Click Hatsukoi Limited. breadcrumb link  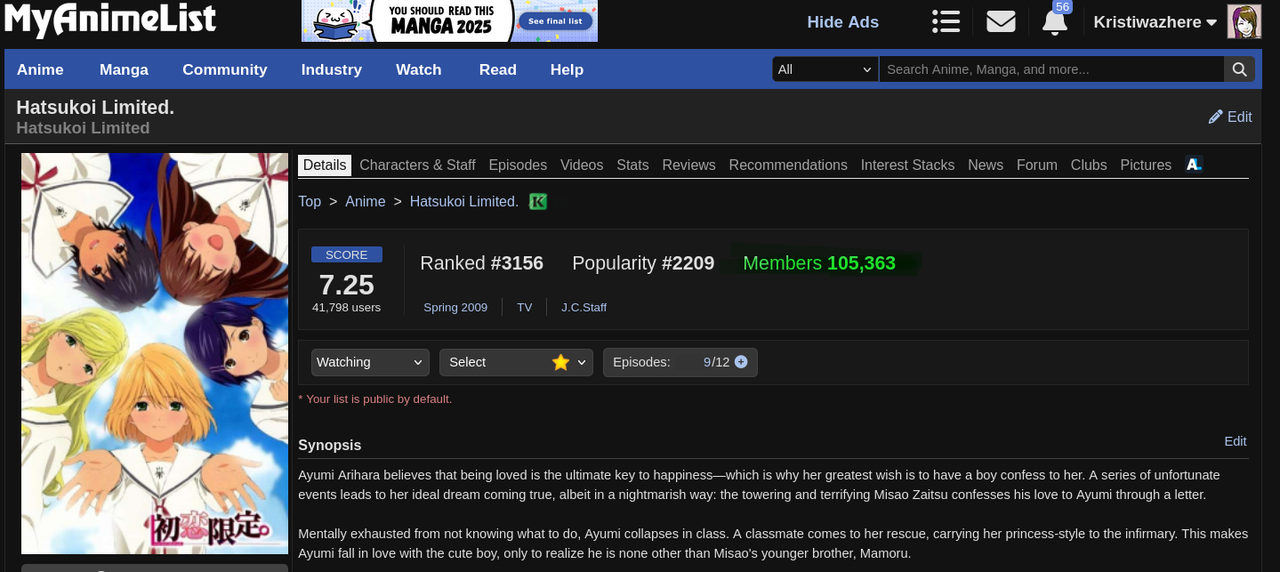coord(464,201)
